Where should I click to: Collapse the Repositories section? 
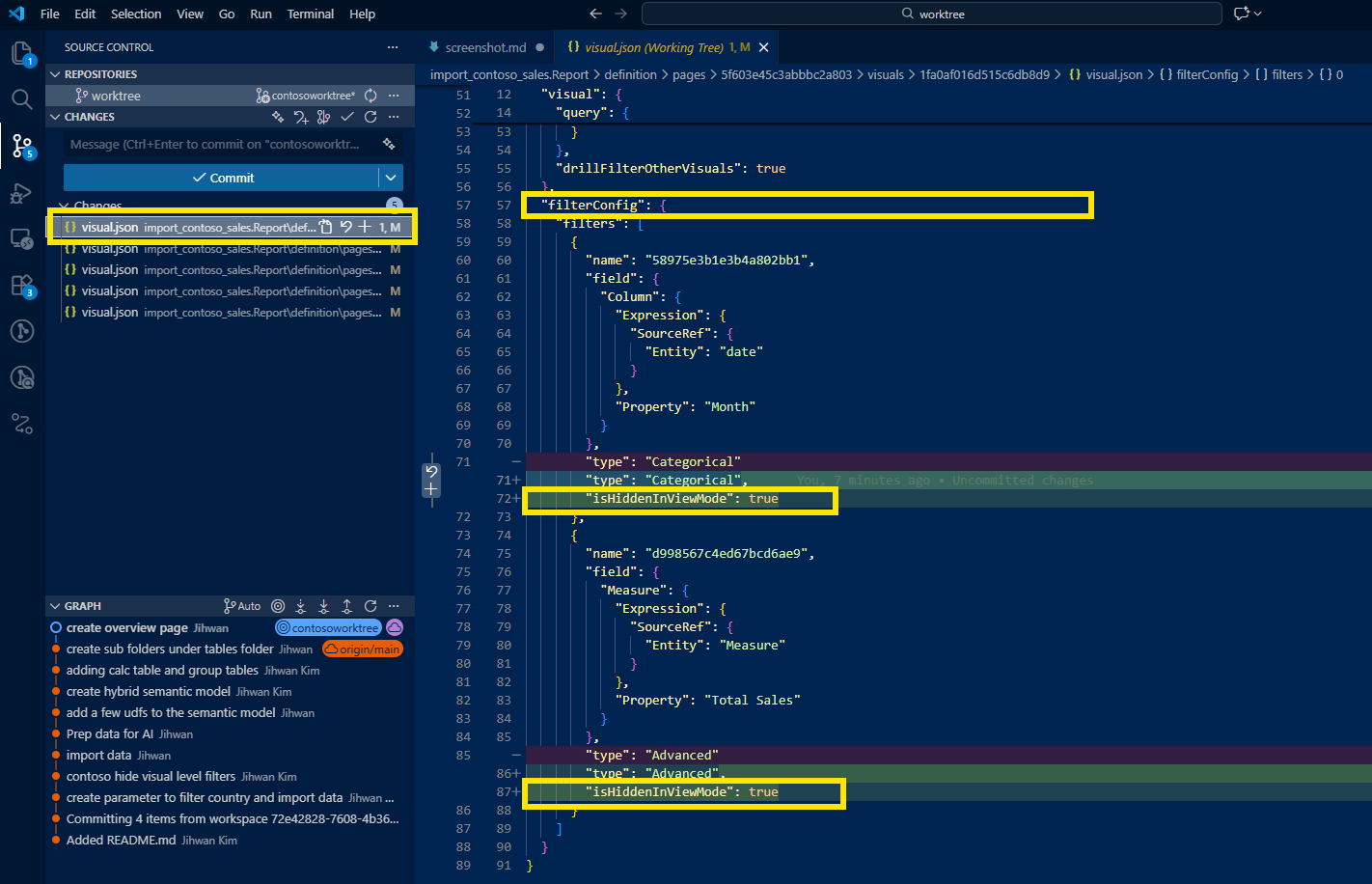(55, 74)
